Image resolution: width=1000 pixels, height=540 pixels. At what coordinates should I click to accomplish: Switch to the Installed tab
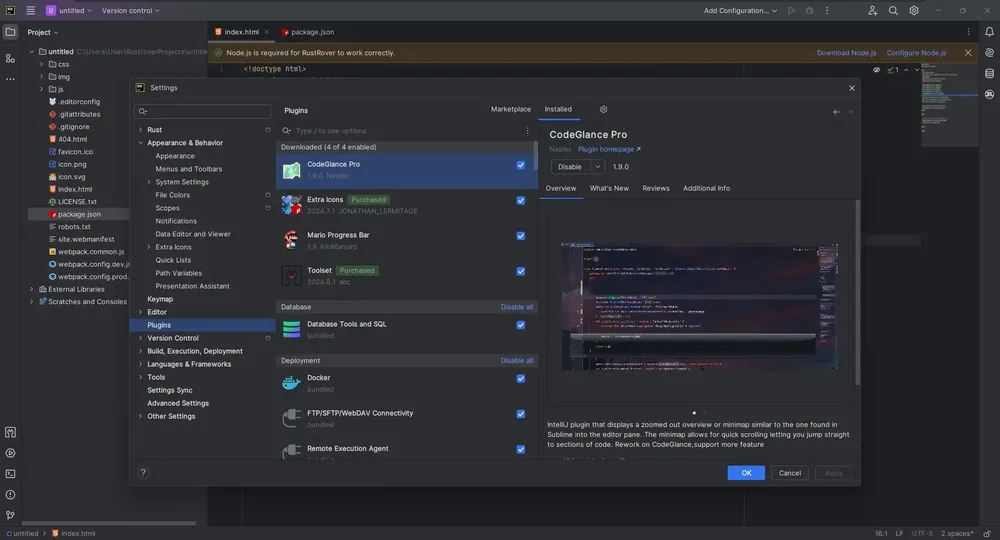tap(558, 109)
